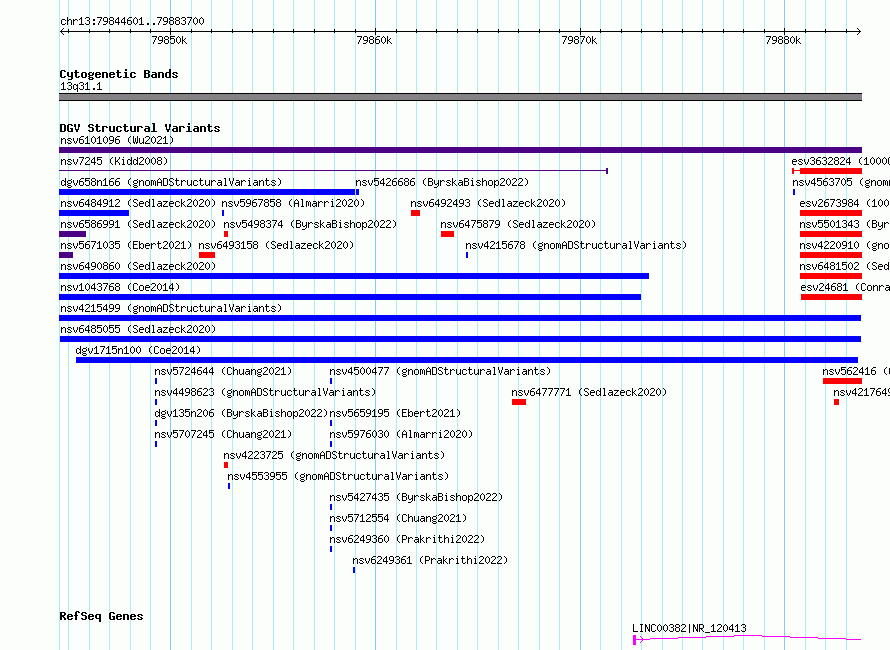This screenshot has height=650, width=890.
Task: Click red bar below nsv6492493
Action: pyautogui.click(x=415, y=213)
